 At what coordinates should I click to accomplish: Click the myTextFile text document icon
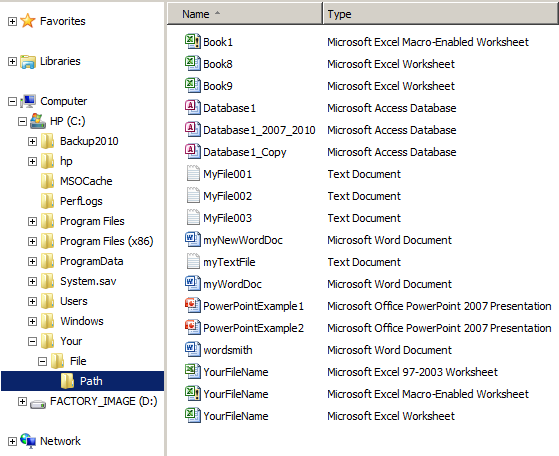(x=193, y=261)
